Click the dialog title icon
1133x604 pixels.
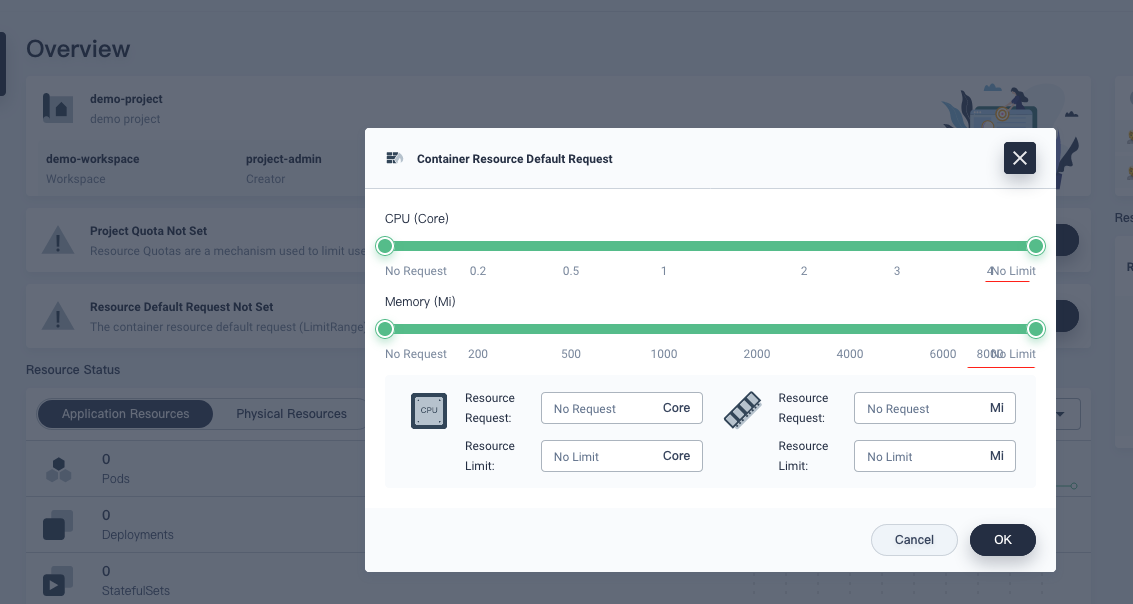pos(395,158)
